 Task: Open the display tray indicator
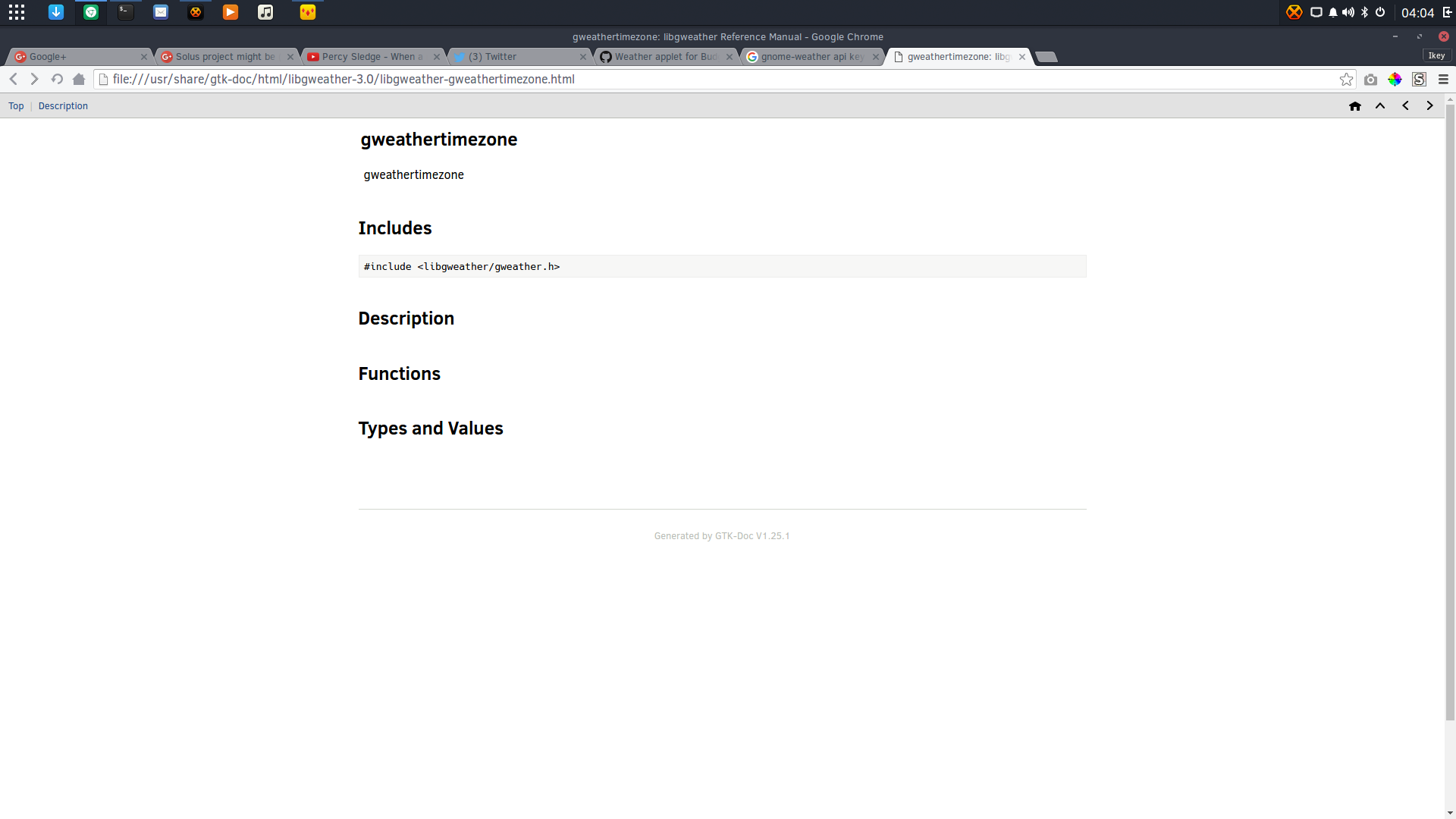pyautogui.click(x=1316, y=12)
